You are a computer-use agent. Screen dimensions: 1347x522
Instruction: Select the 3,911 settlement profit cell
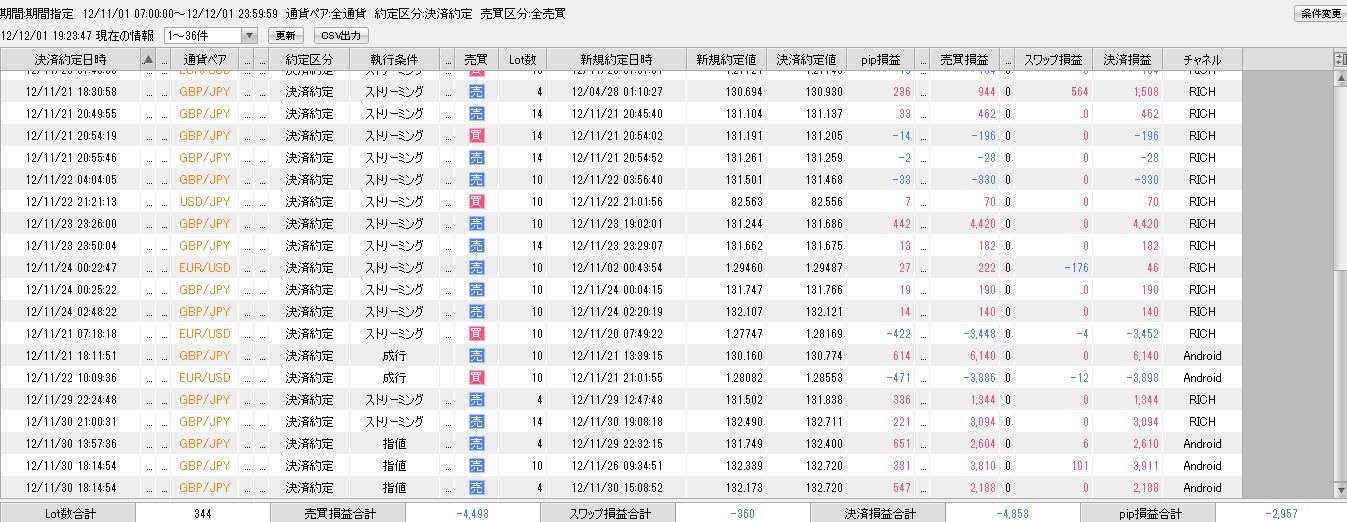click(1127, 465)
